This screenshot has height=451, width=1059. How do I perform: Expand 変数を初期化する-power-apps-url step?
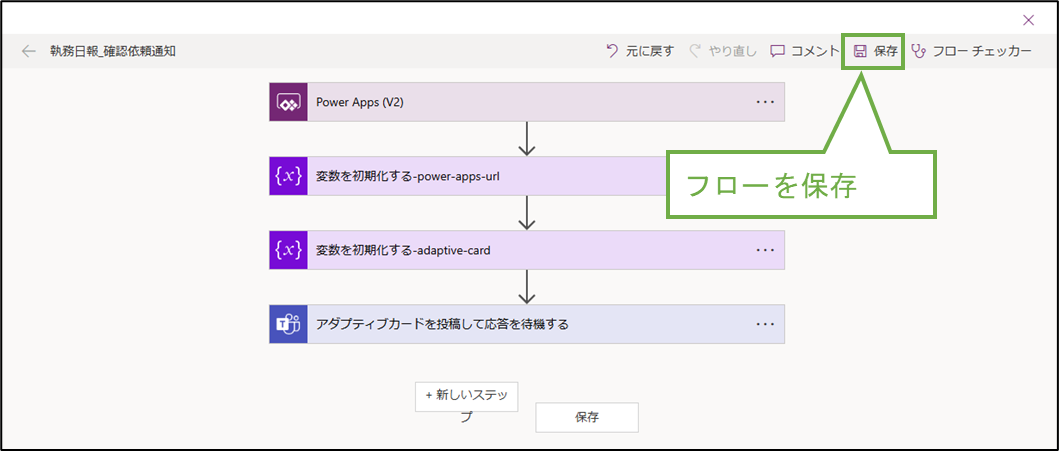(468, 176)
